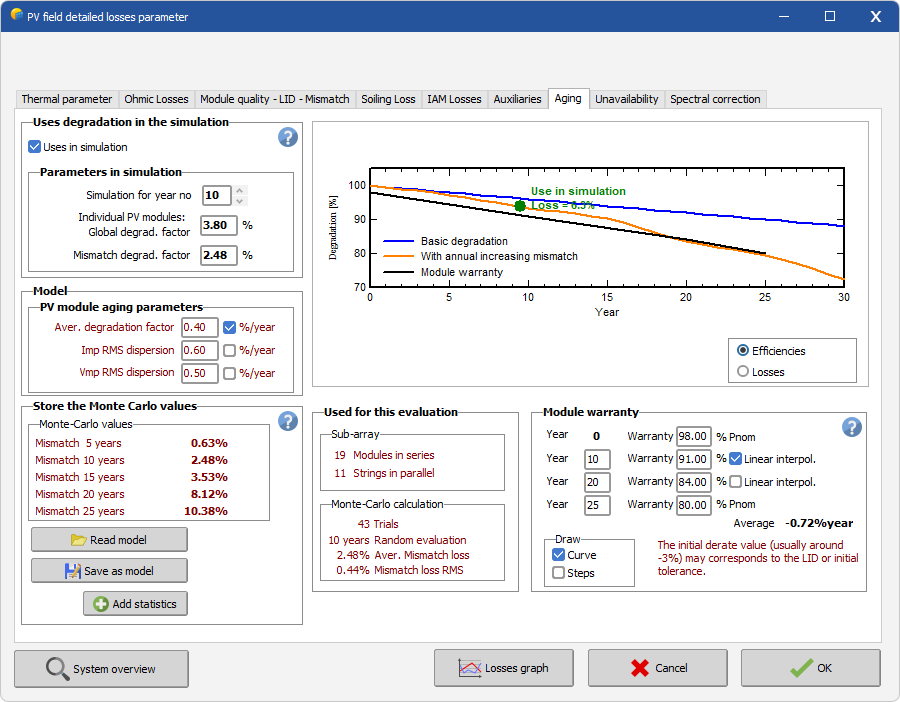Select the Losses radio button
Screen dimensions: 900x702
coord(743,372)
